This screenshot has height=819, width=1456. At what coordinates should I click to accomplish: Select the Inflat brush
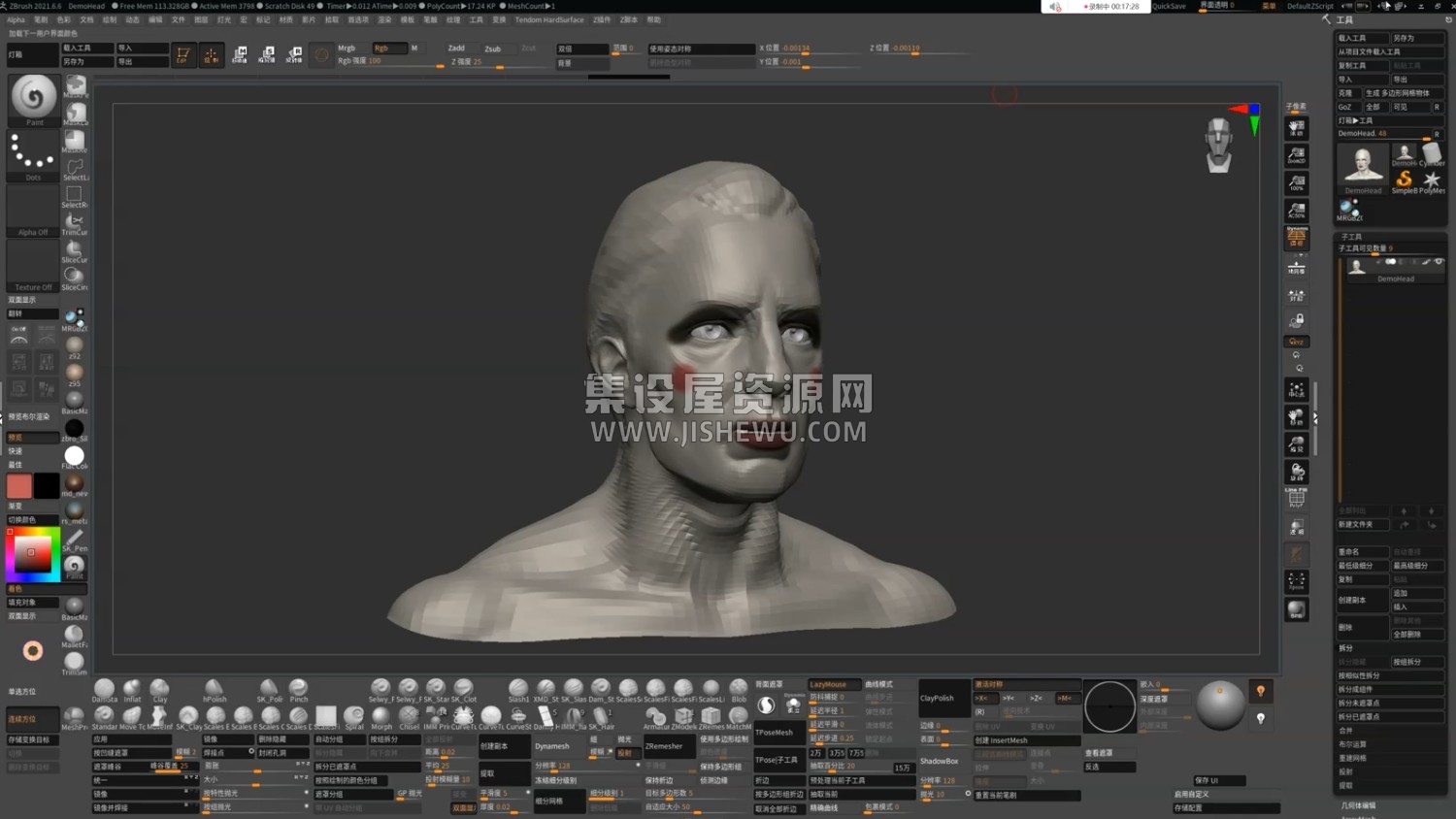(132, 690)
